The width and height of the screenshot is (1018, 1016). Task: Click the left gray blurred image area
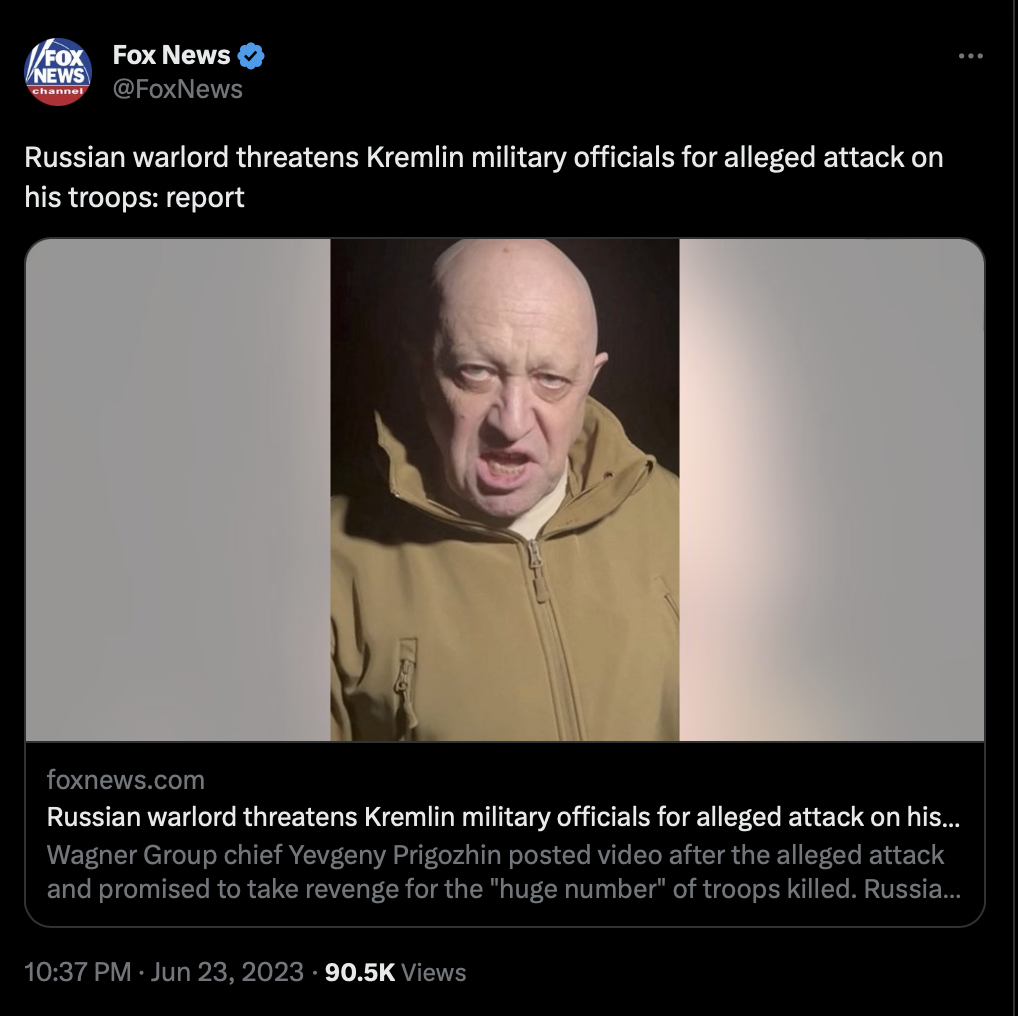click(178, 489)
